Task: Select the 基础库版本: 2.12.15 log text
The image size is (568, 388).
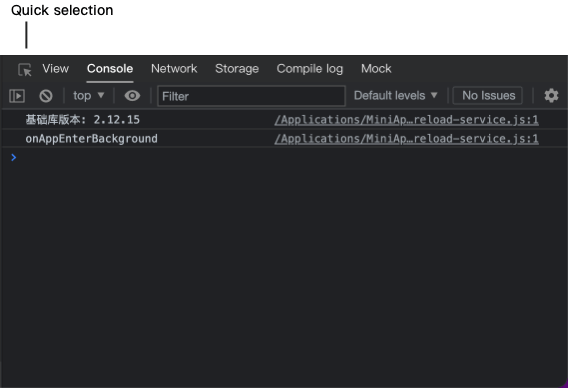Action: point(82,120)
